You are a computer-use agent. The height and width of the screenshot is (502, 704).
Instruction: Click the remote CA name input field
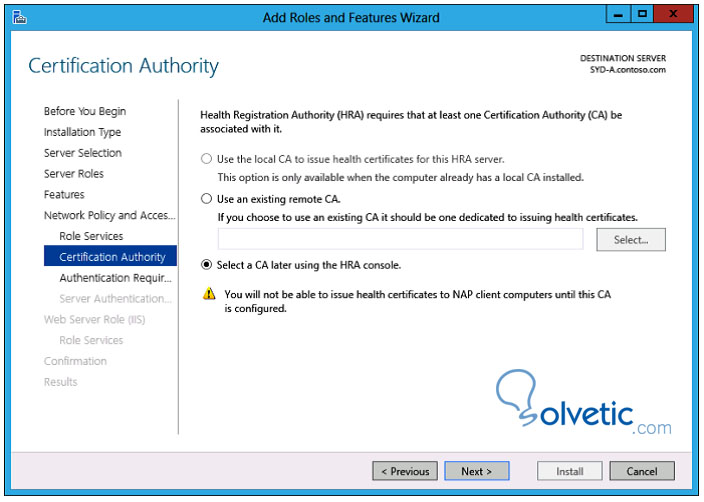coord(400,239)
